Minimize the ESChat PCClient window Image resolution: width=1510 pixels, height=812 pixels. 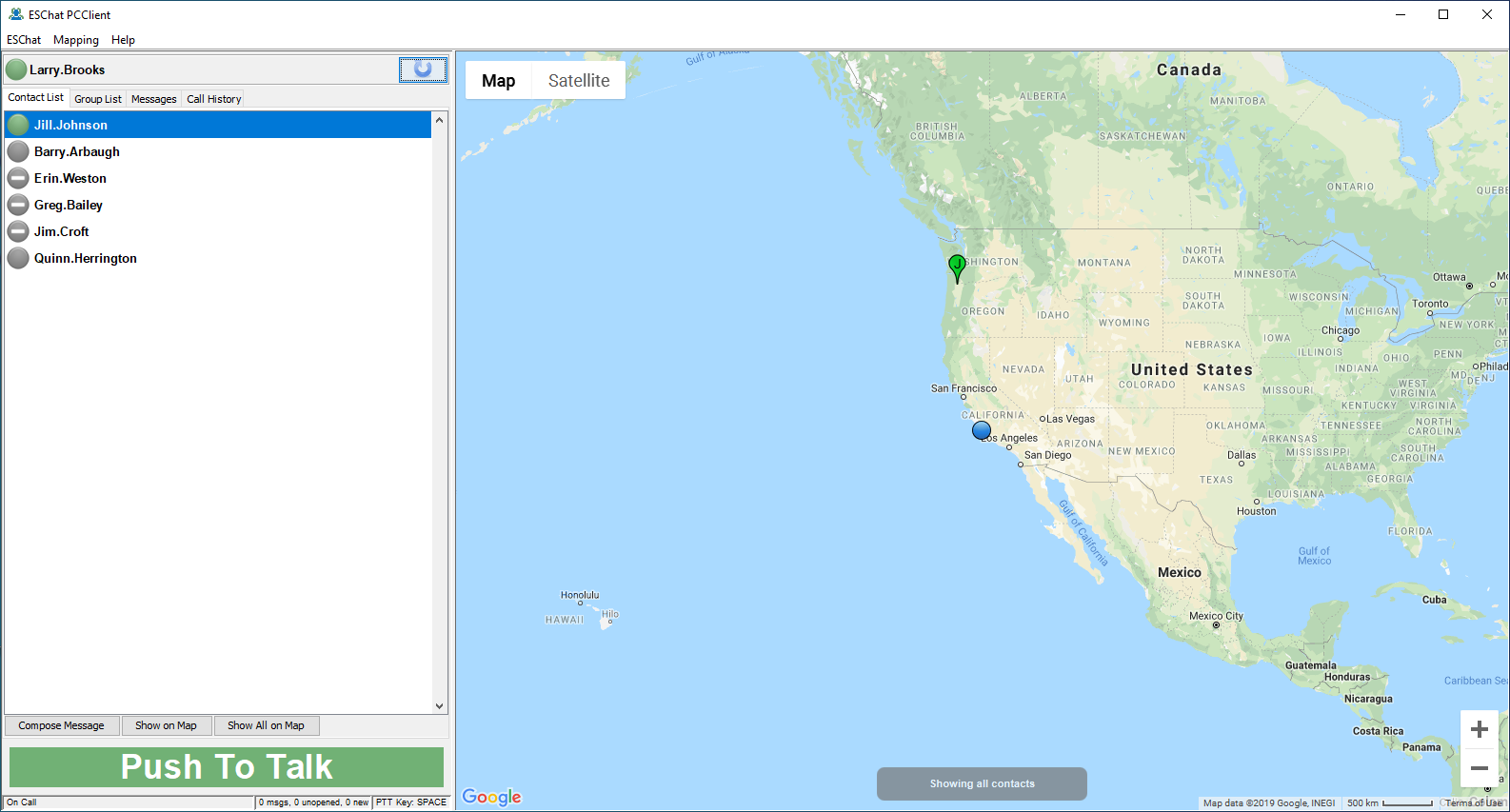pyautogui.click(x=1401, y=14)
